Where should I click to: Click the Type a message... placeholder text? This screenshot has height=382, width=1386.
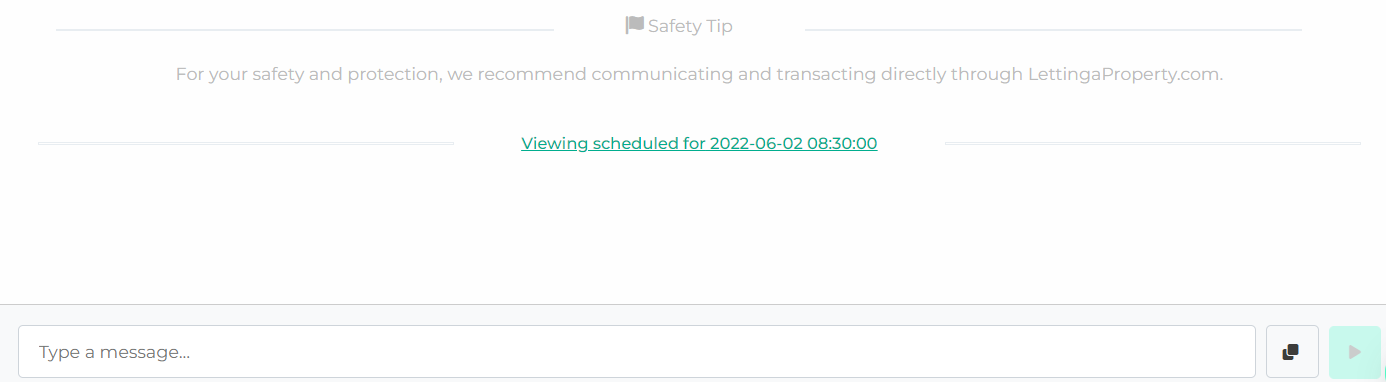[x=114, y=352]
